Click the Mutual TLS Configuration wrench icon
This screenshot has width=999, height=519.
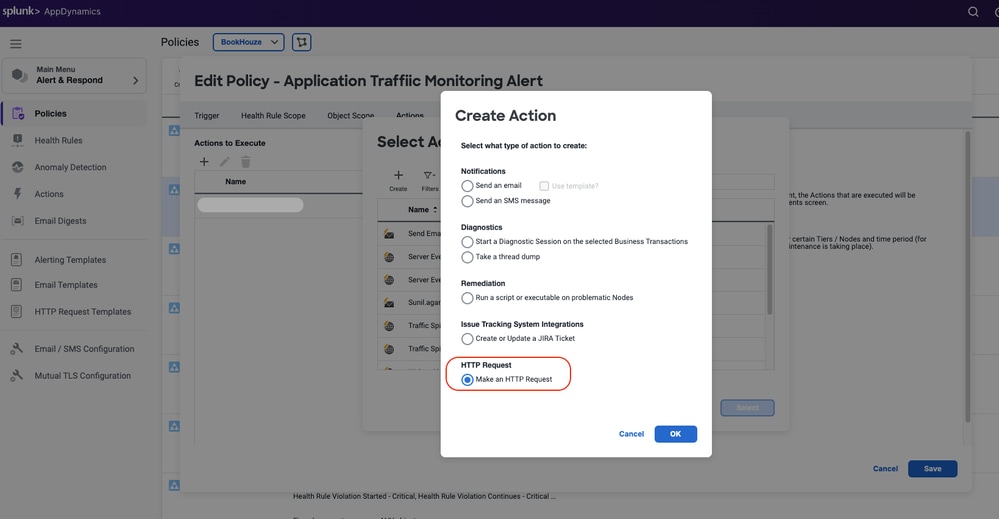[17, 376]
